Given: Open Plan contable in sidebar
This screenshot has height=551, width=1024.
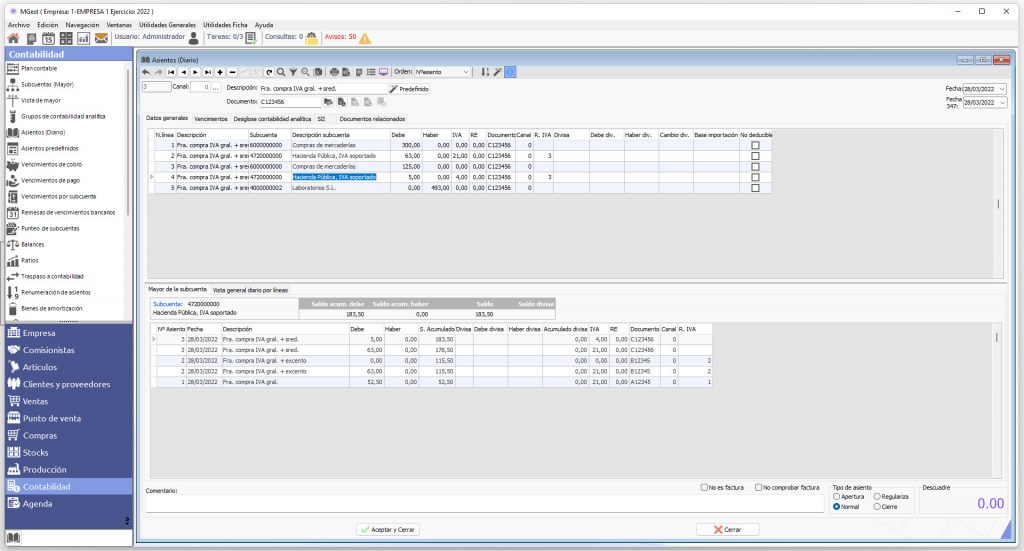Looking at the screenshot, I should coord(39,69).
